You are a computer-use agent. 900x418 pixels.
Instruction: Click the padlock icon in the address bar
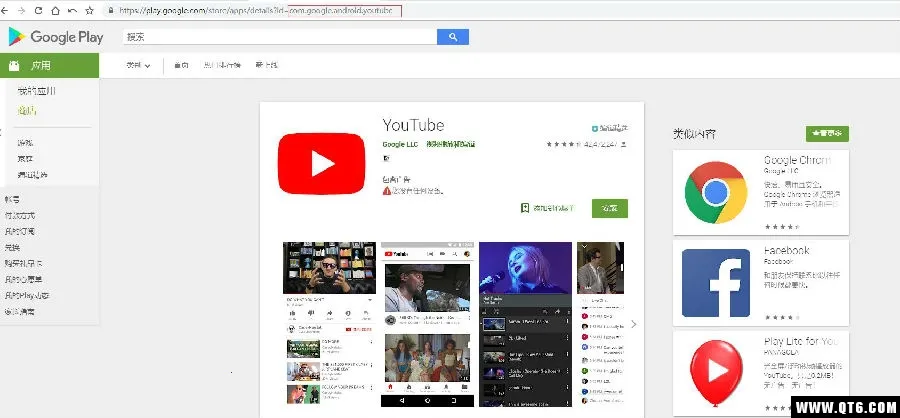click(x=110, y=10)
